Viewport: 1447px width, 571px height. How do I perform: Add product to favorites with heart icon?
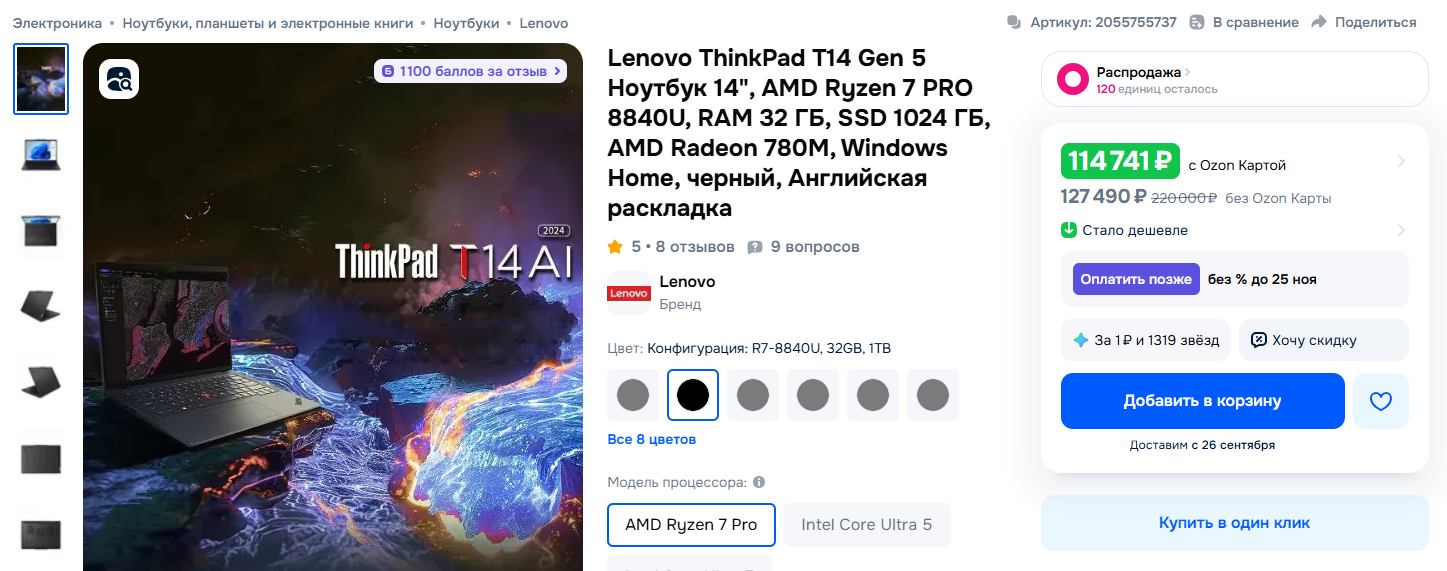pyautogui.click(x=1381, y=401)
